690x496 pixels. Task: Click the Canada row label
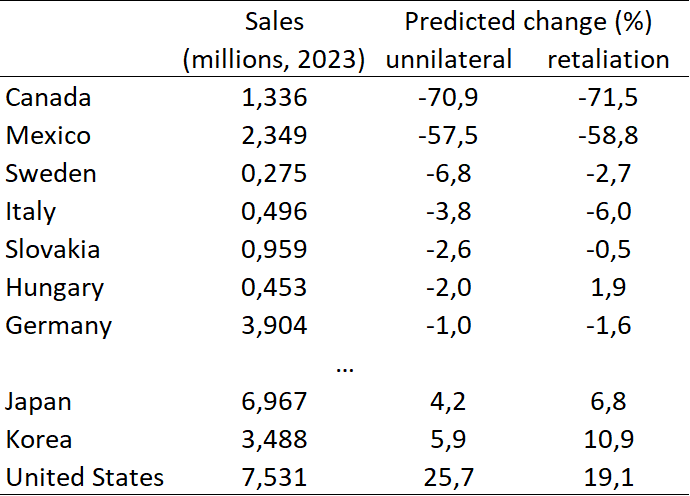coord(48,97)
